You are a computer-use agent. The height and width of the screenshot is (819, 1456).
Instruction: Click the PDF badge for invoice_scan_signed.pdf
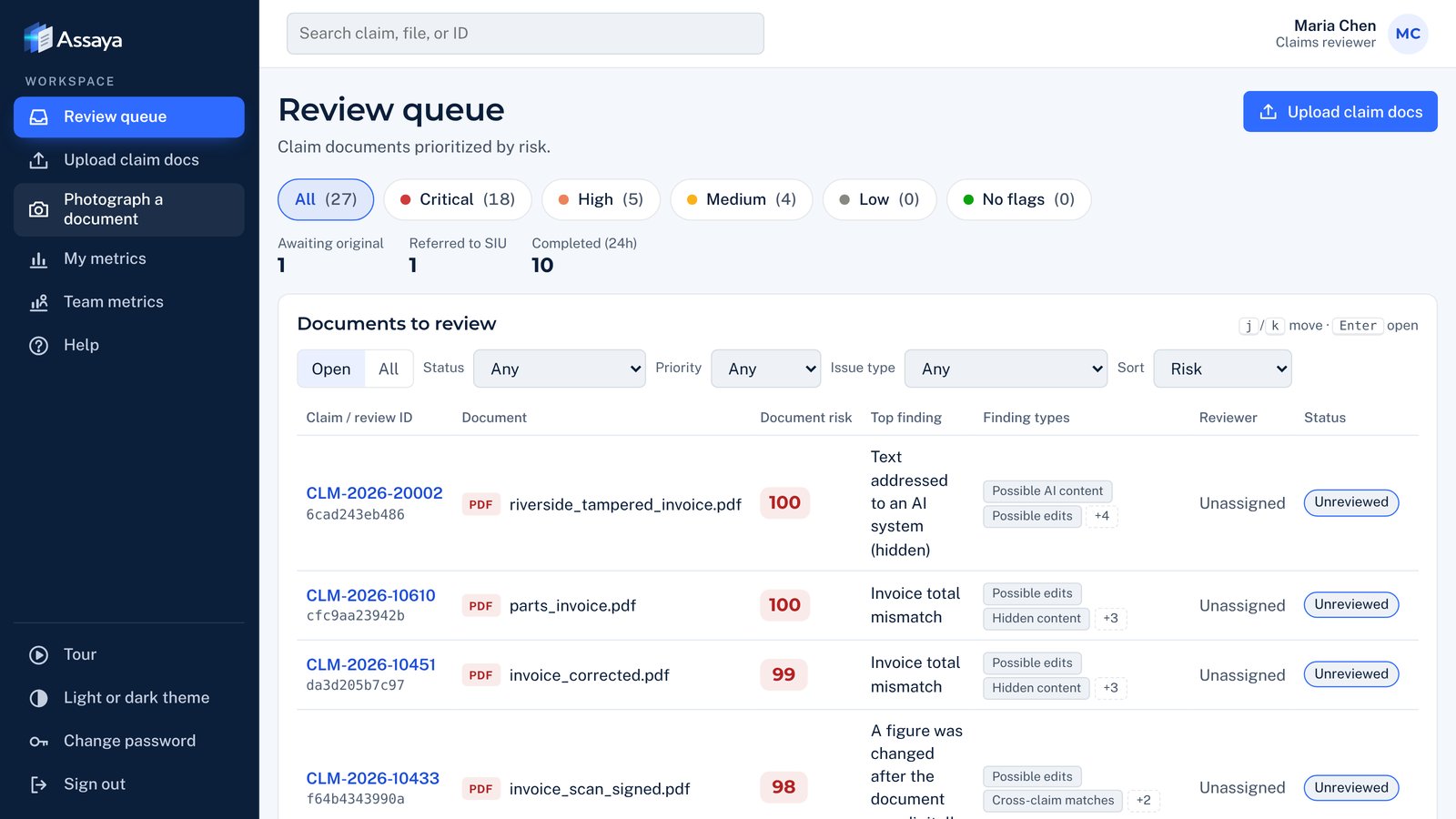pyautogui.click(x=480, y=789)
